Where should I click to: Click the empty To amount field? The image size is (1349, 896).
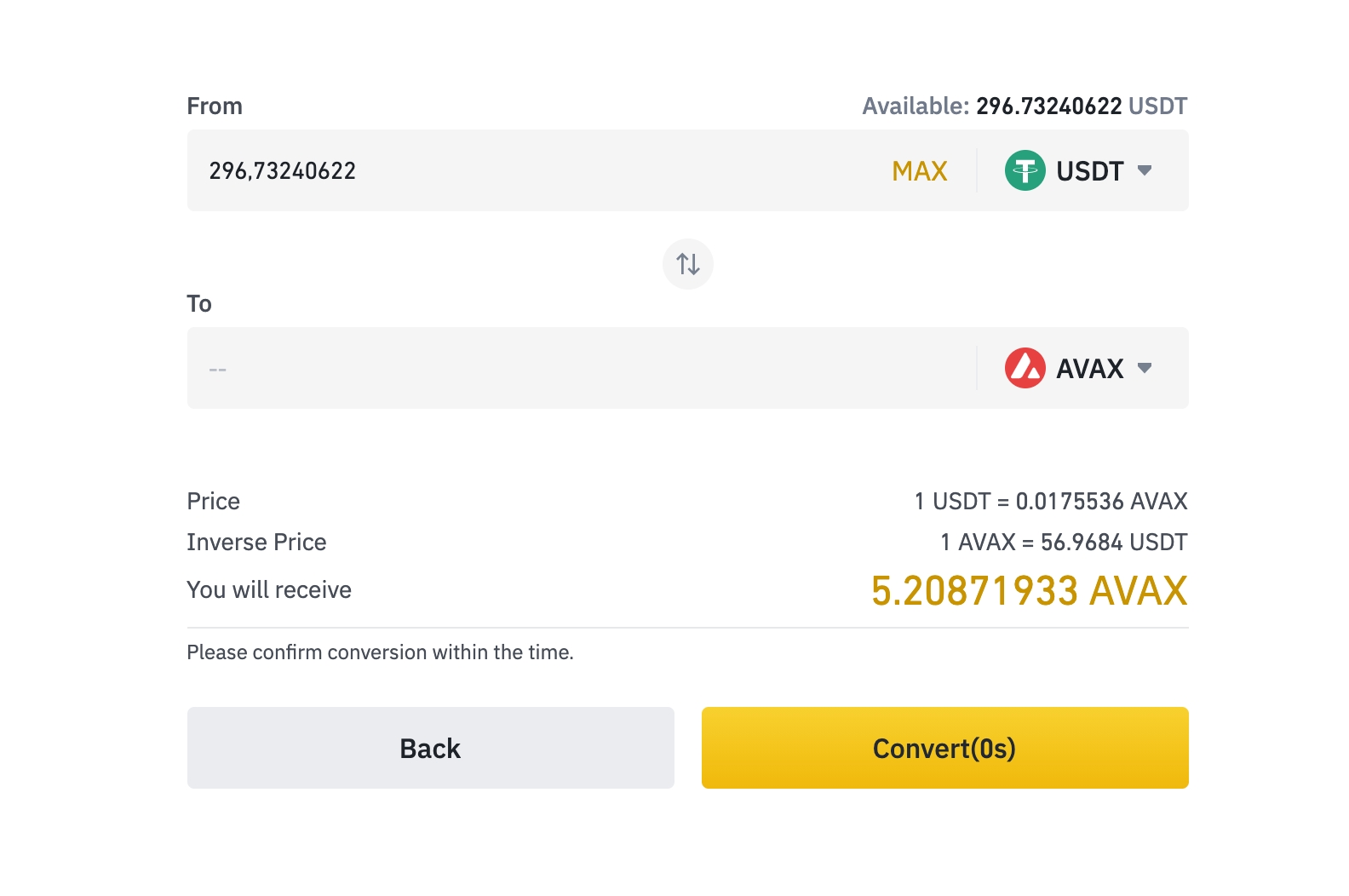tap(579, 368)
